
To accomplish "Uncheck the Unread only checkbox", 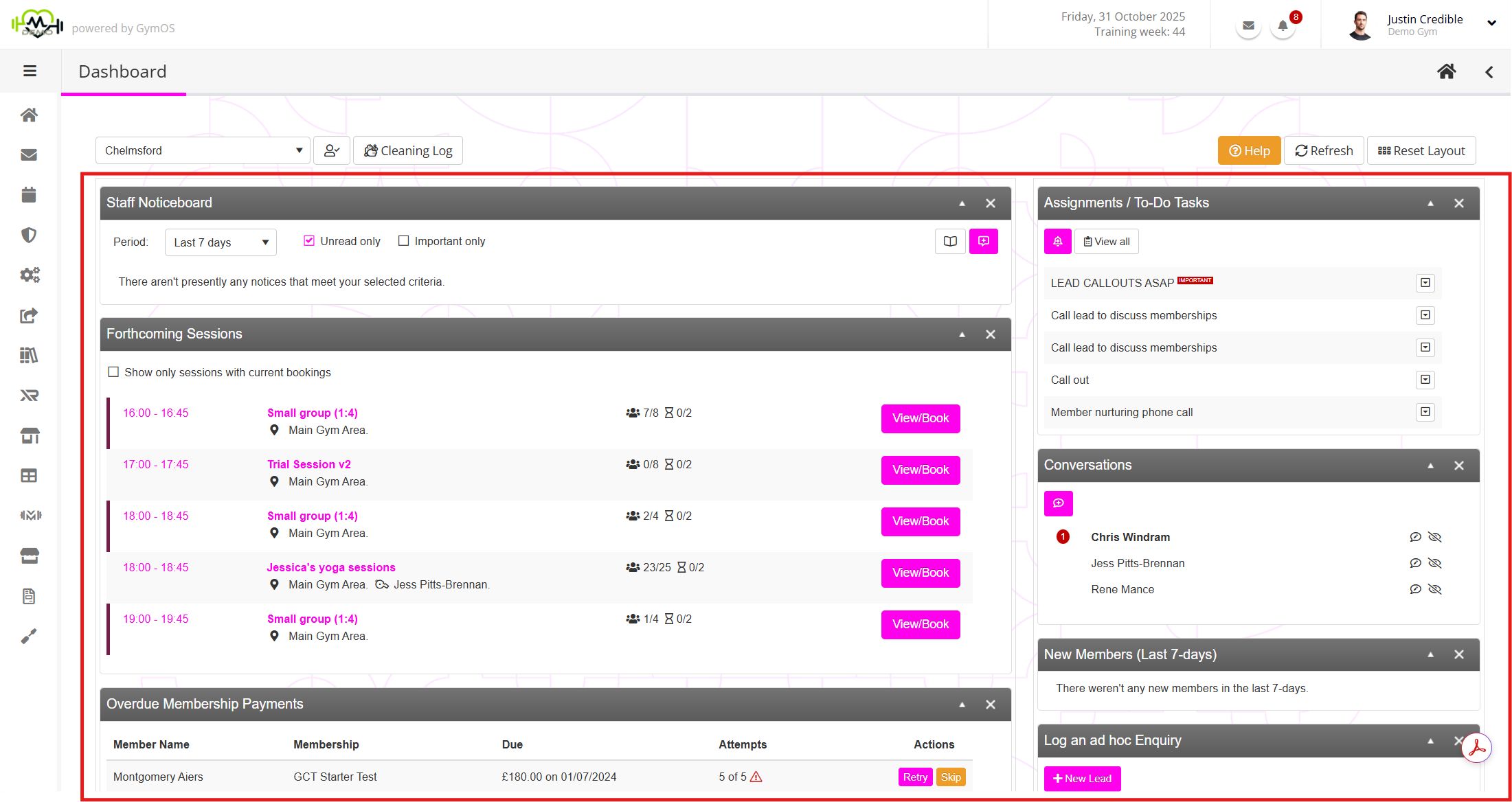I will point(309,241).
